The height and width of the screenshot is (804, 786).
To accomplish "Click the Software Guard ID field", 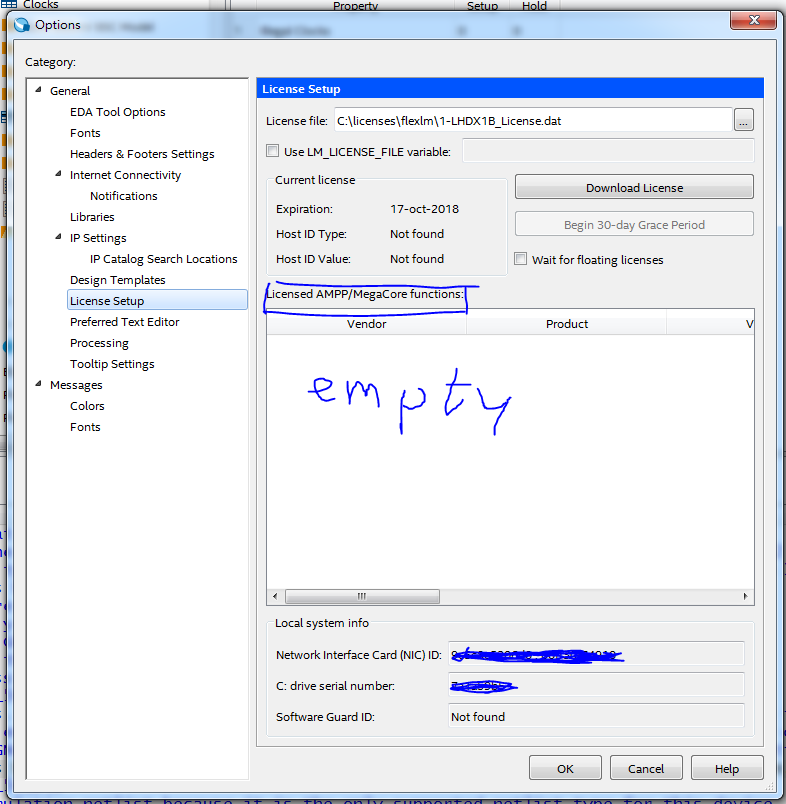I will click(x=596, y=716).
